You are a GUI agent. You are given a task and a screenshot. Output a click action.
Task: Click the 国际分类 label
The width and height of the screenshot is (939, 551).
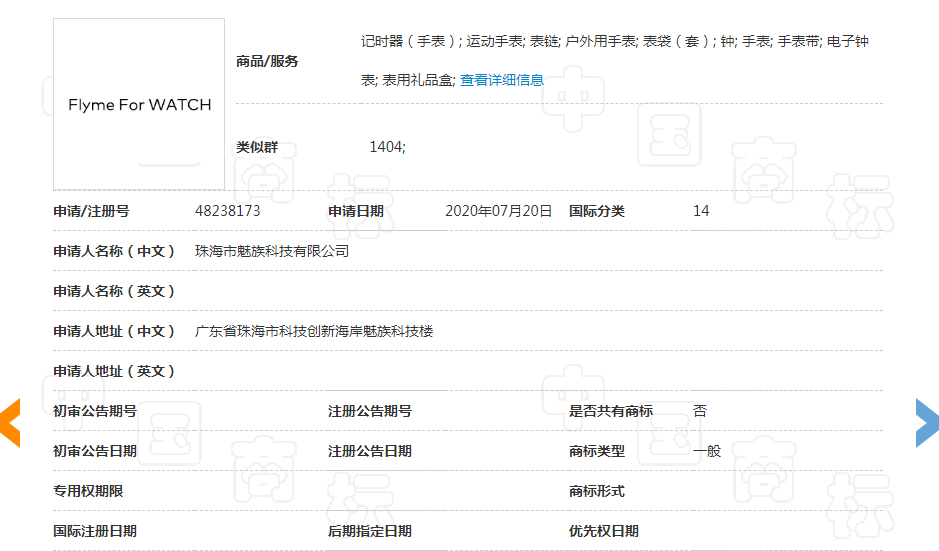pyautogui.click(x=596, y=211)
